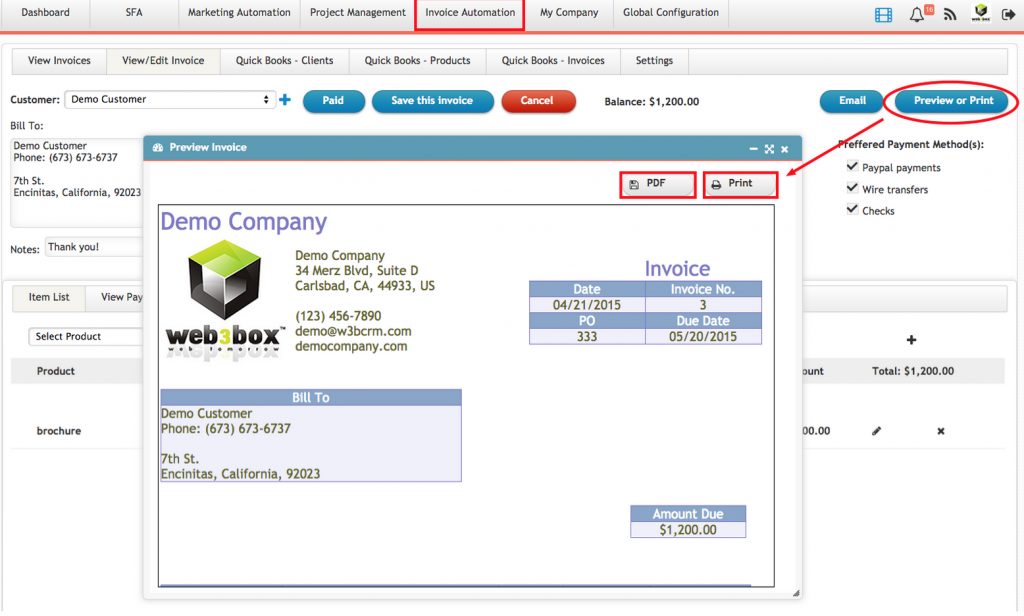
Task: Click (123) 456-7890 phone number
Action: click(338, 316)
